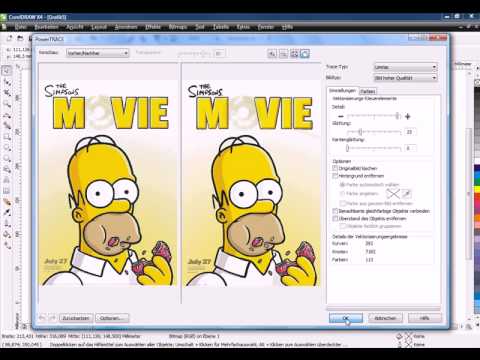
Task: Select the Interactive Fill tool in toolbox
Action: pos(7,246)
